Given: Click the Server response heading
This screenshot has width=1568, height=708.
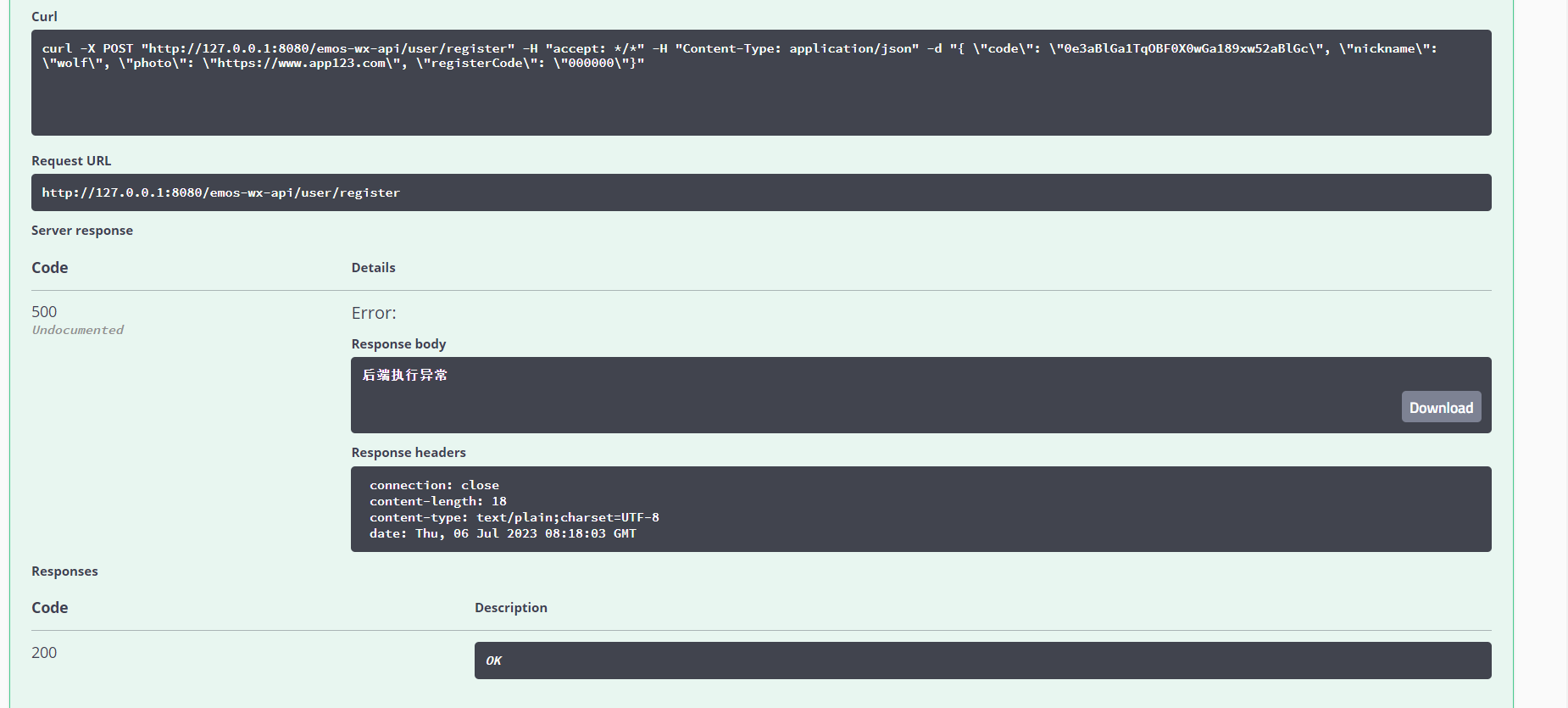Looking at the screenshot, I should pyautogui.click(x=82, y=231).
